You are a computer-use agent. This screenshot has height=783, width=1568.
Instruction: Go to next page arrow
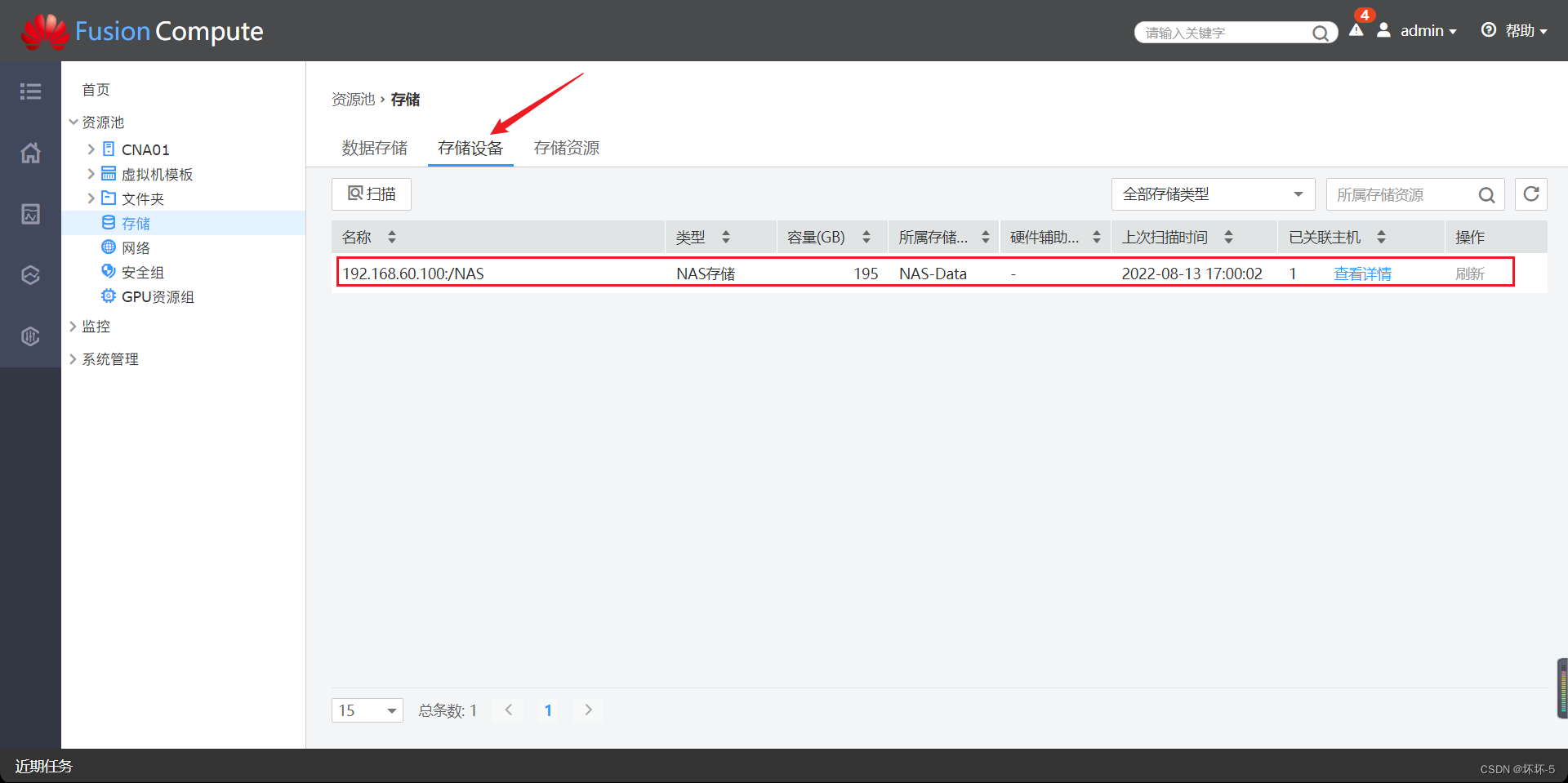[588, 710]
